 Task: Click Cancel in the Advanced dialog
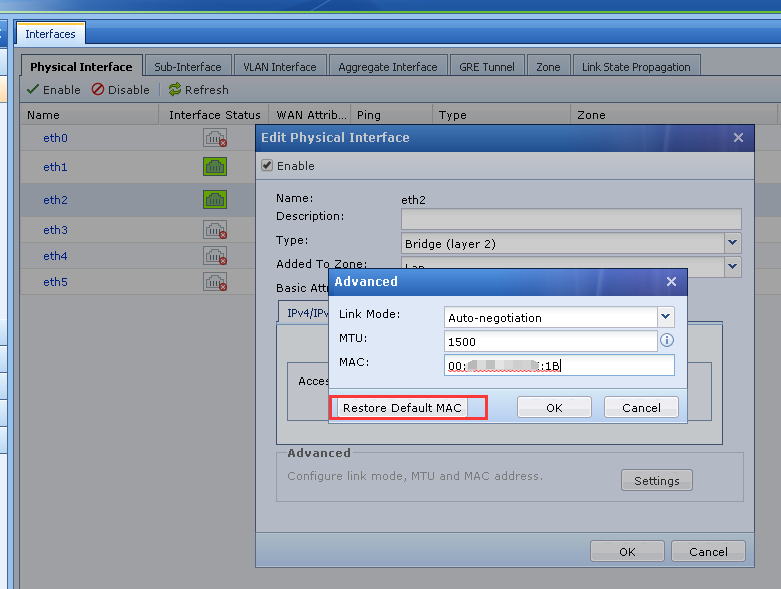641,408
